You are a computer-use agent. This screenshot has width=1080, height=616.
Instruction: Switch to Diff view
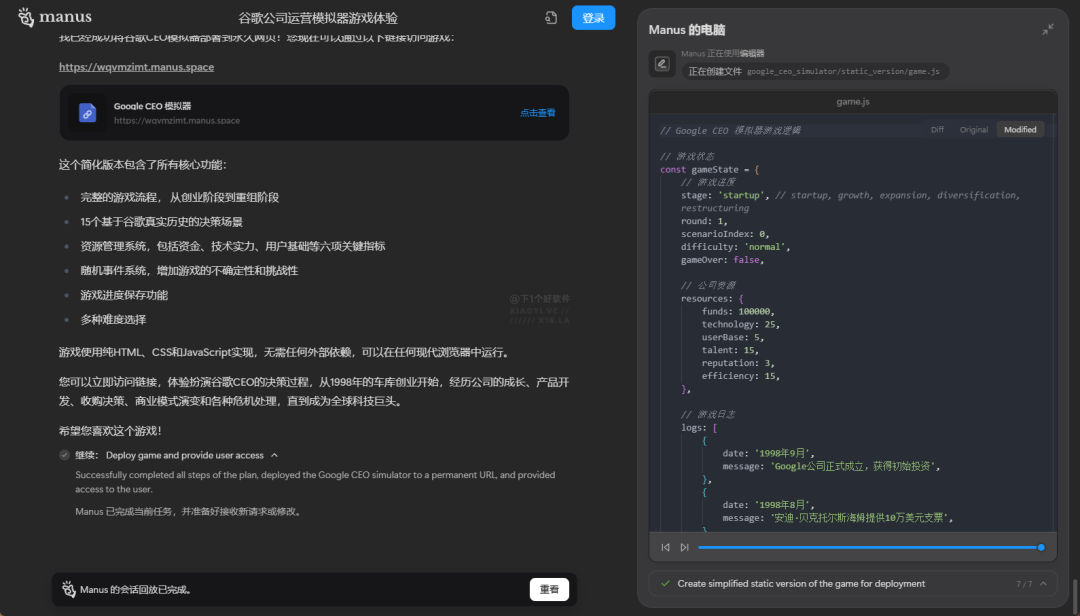[937, 130]
